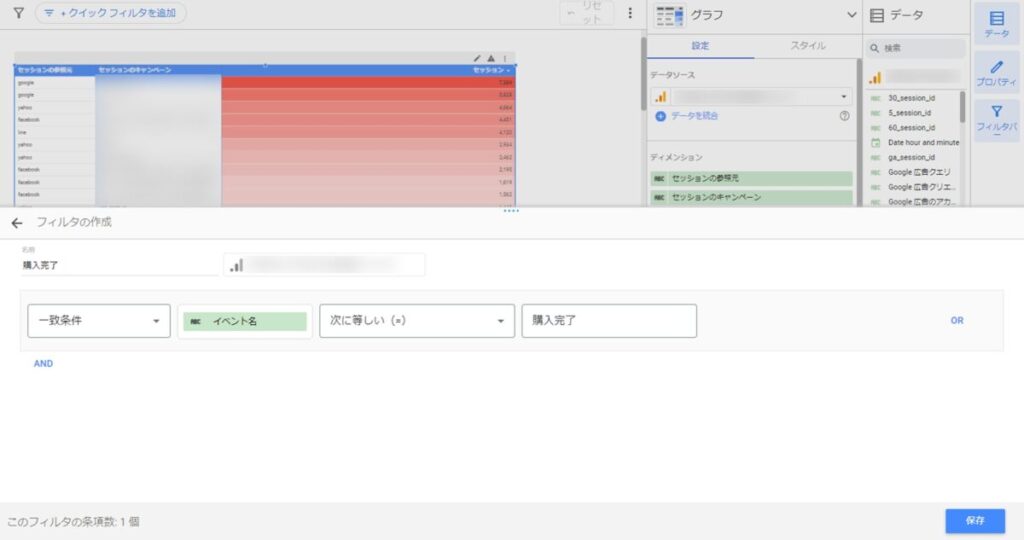This screenshot has height=540, width=1024.
Task: Click the OR condition link
Action: pos(957,321)
